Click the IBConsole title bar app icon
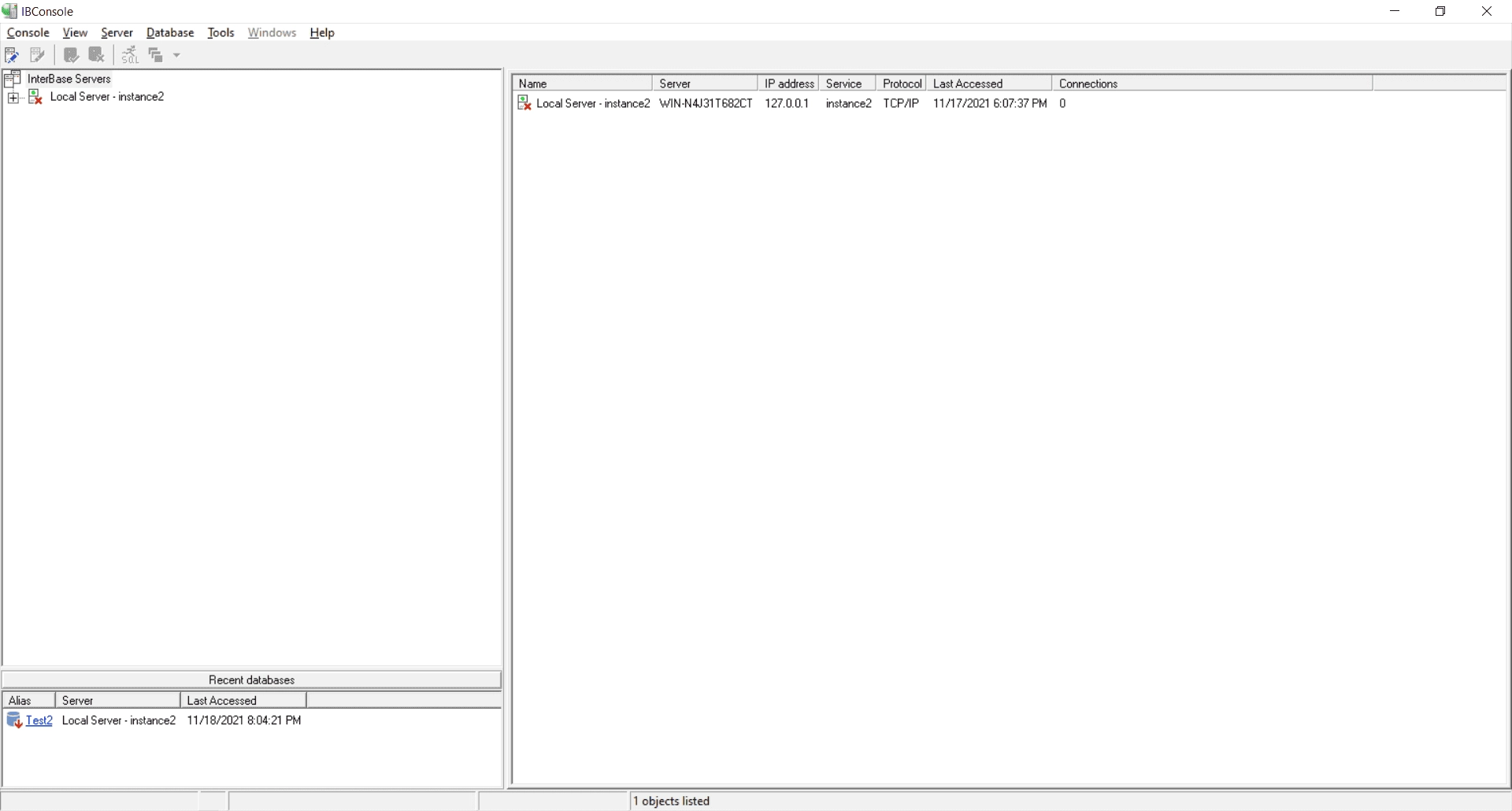This screenshot has width=1512, height=811. 9,11
